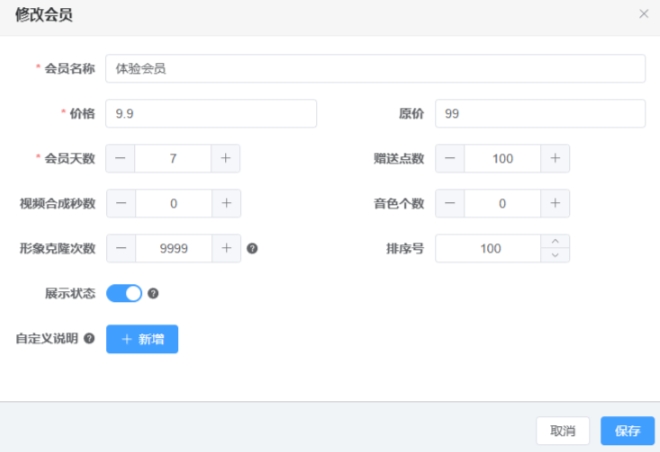
Task: Increase 赠送点数 with the plus button
Action: tap(555, 159)
